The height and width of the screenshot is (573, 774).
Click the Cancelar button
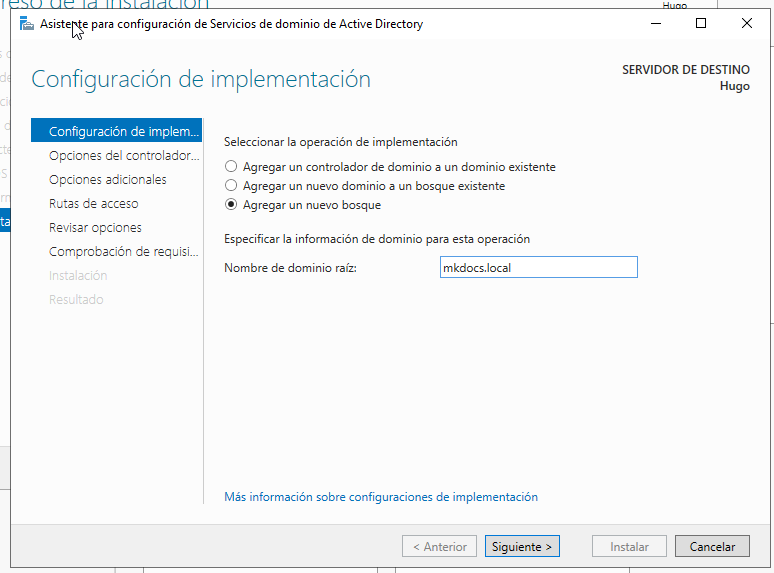[711, 546]
